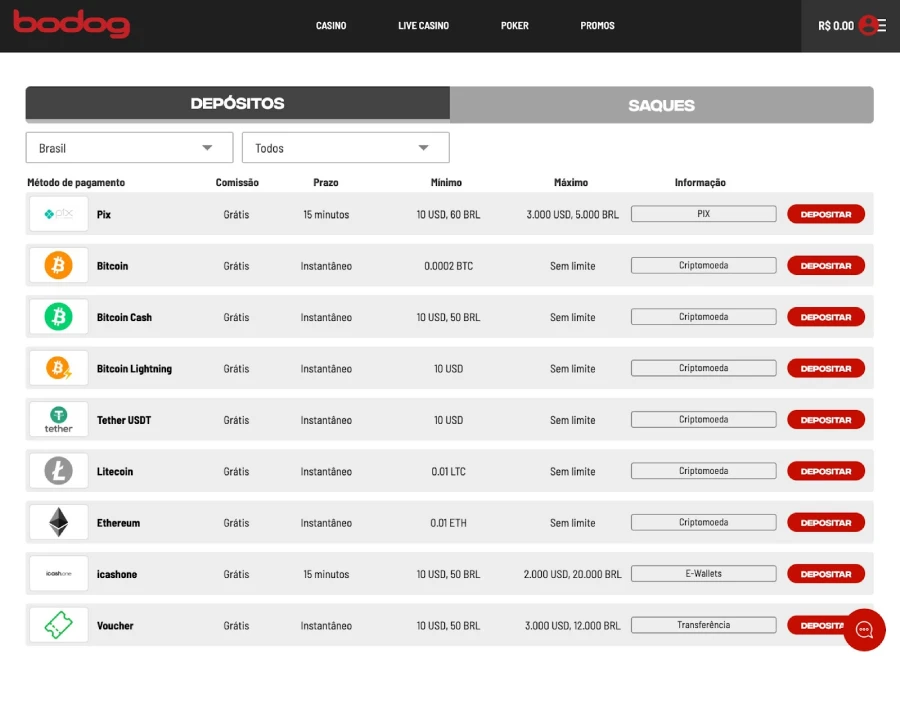
Task: Go to the Poker section
Action: (x=515, y=26)
